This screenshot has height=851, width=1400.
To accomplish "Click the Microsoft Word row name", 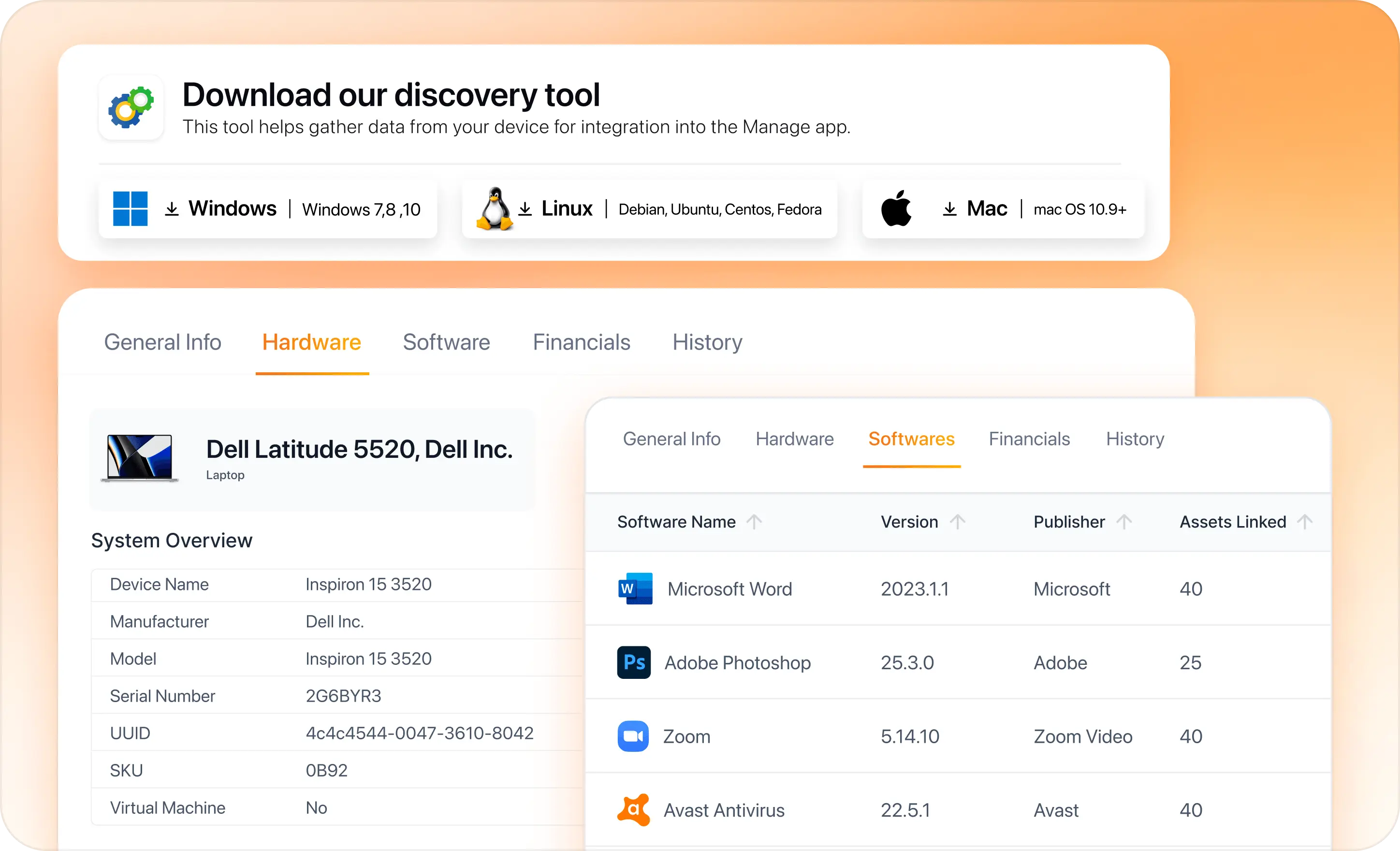I will click(x=729, y=589).
